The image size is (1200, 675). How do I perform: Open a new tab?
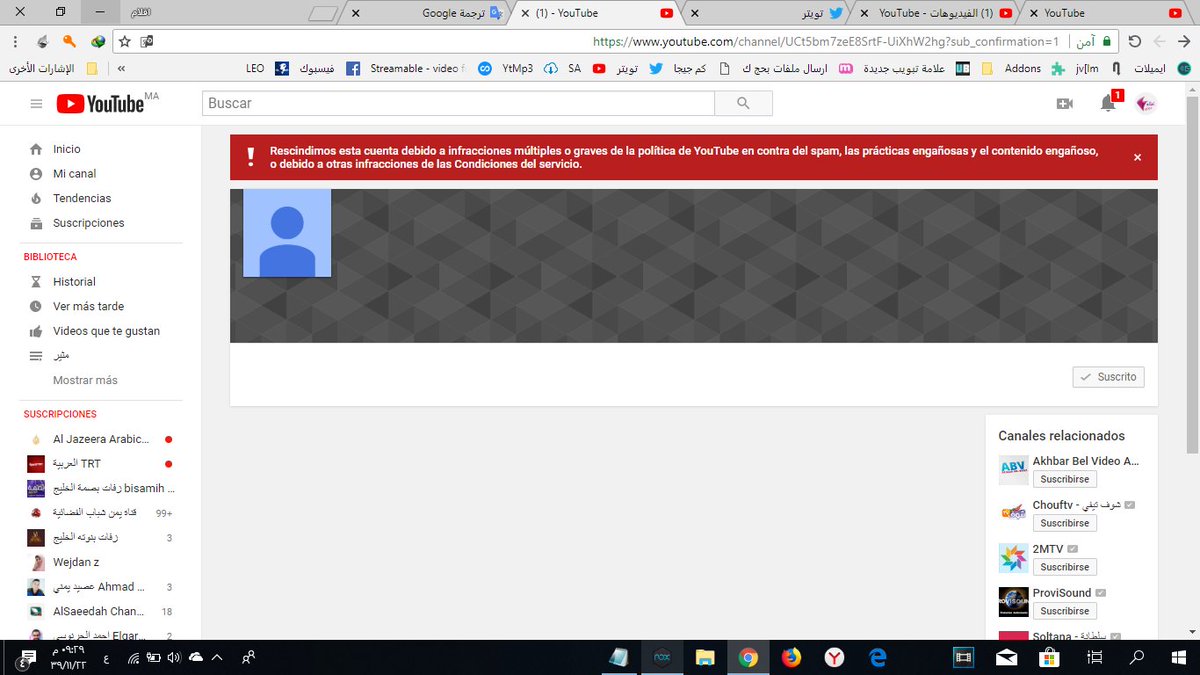[322, 14]
